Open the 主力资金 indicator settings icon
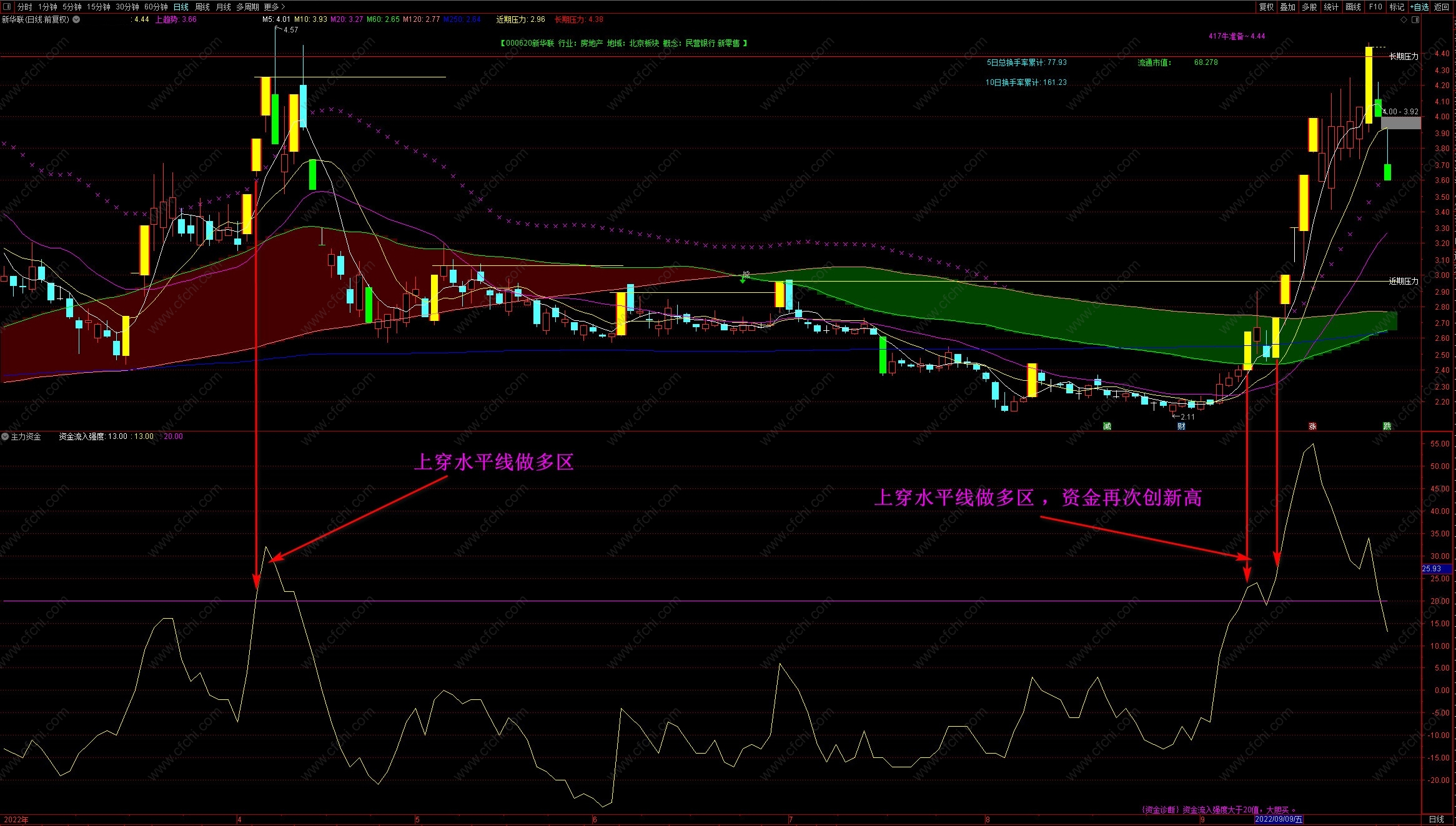The width and height of the screenshot is (1456, 826). 5,436
